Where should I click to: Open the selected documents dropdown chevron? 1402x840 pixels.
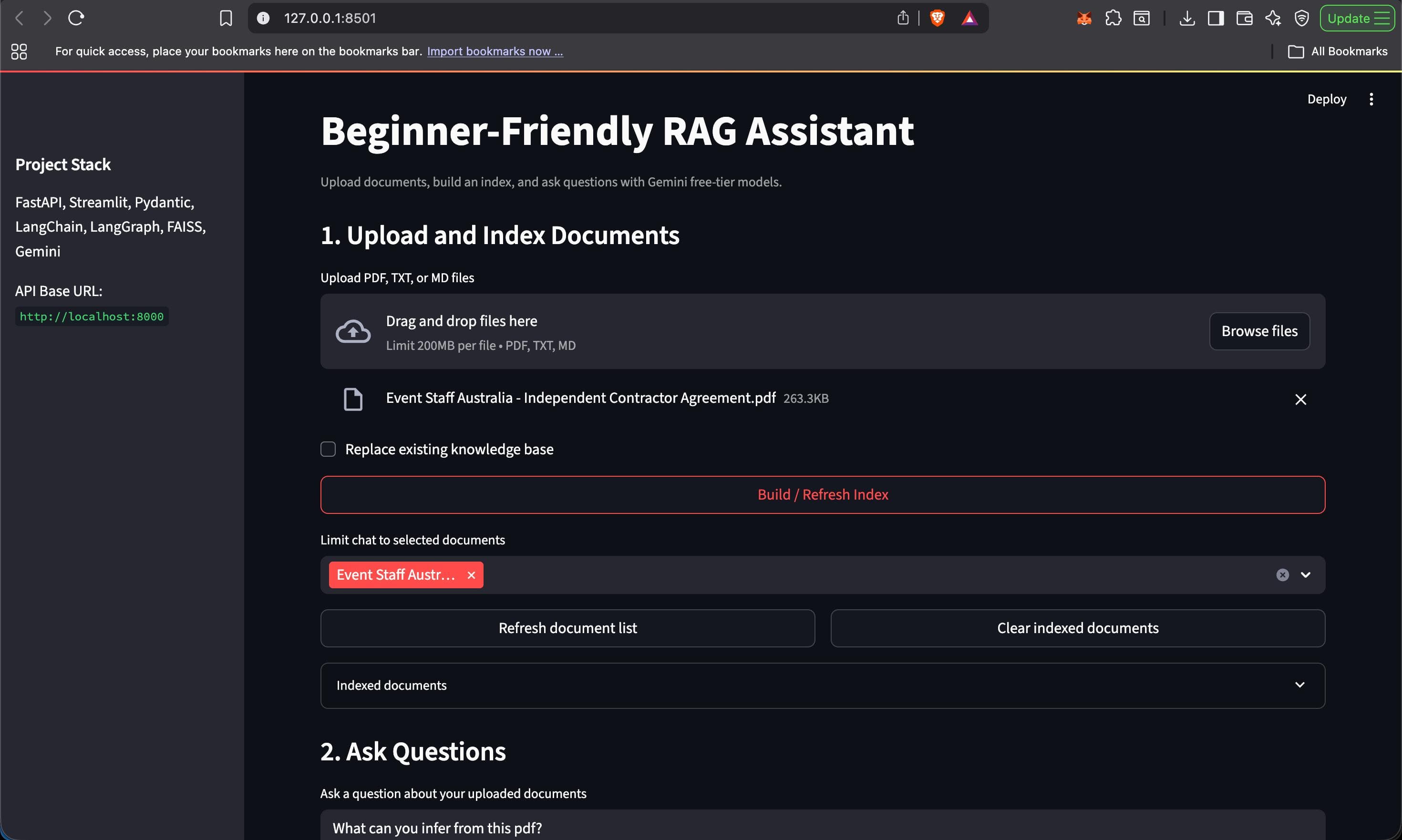coord(1306,575)
